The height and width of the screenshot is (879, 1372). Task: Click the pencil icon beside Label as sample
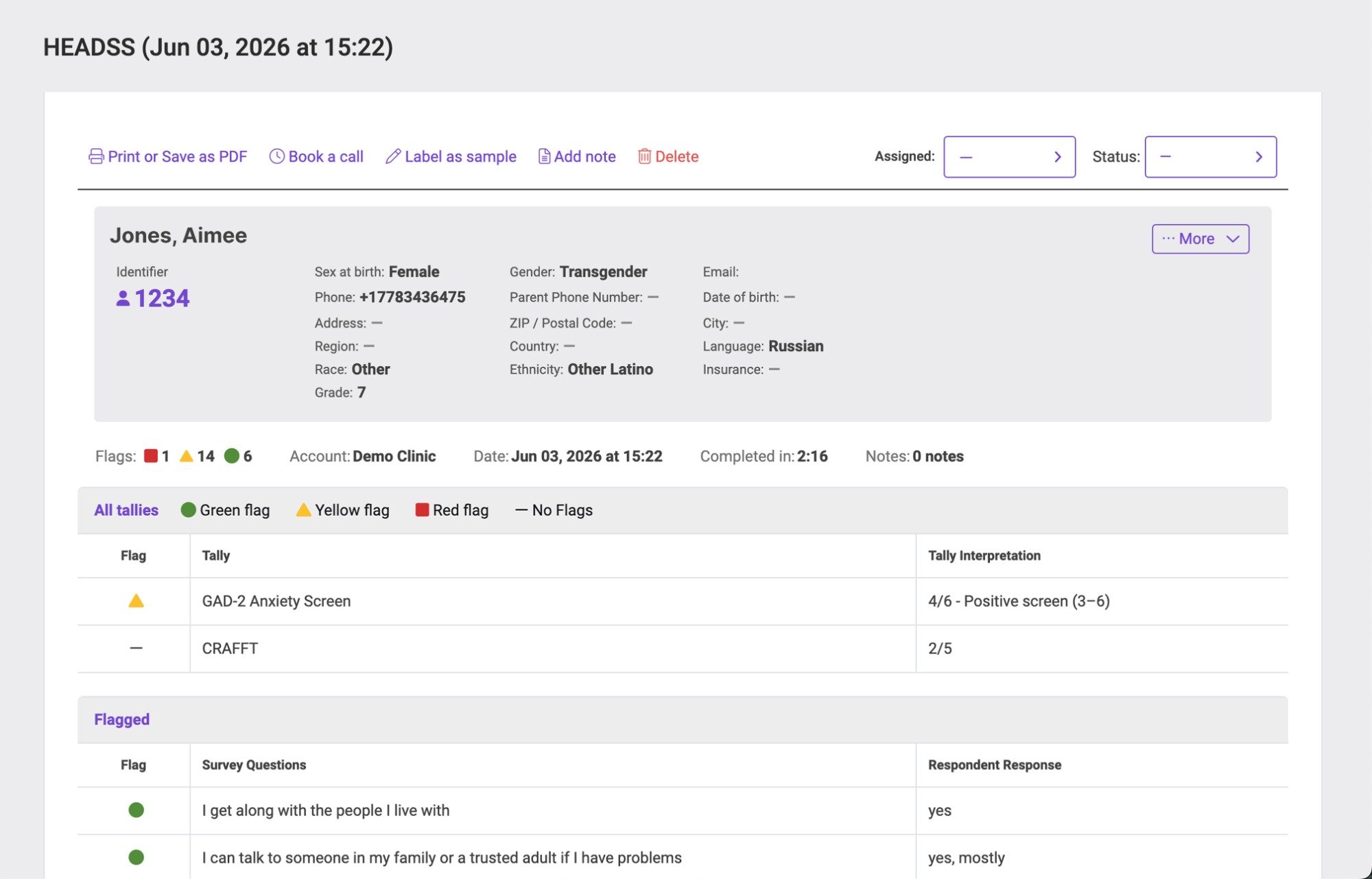pyautogui.click(x=393, y=156)
